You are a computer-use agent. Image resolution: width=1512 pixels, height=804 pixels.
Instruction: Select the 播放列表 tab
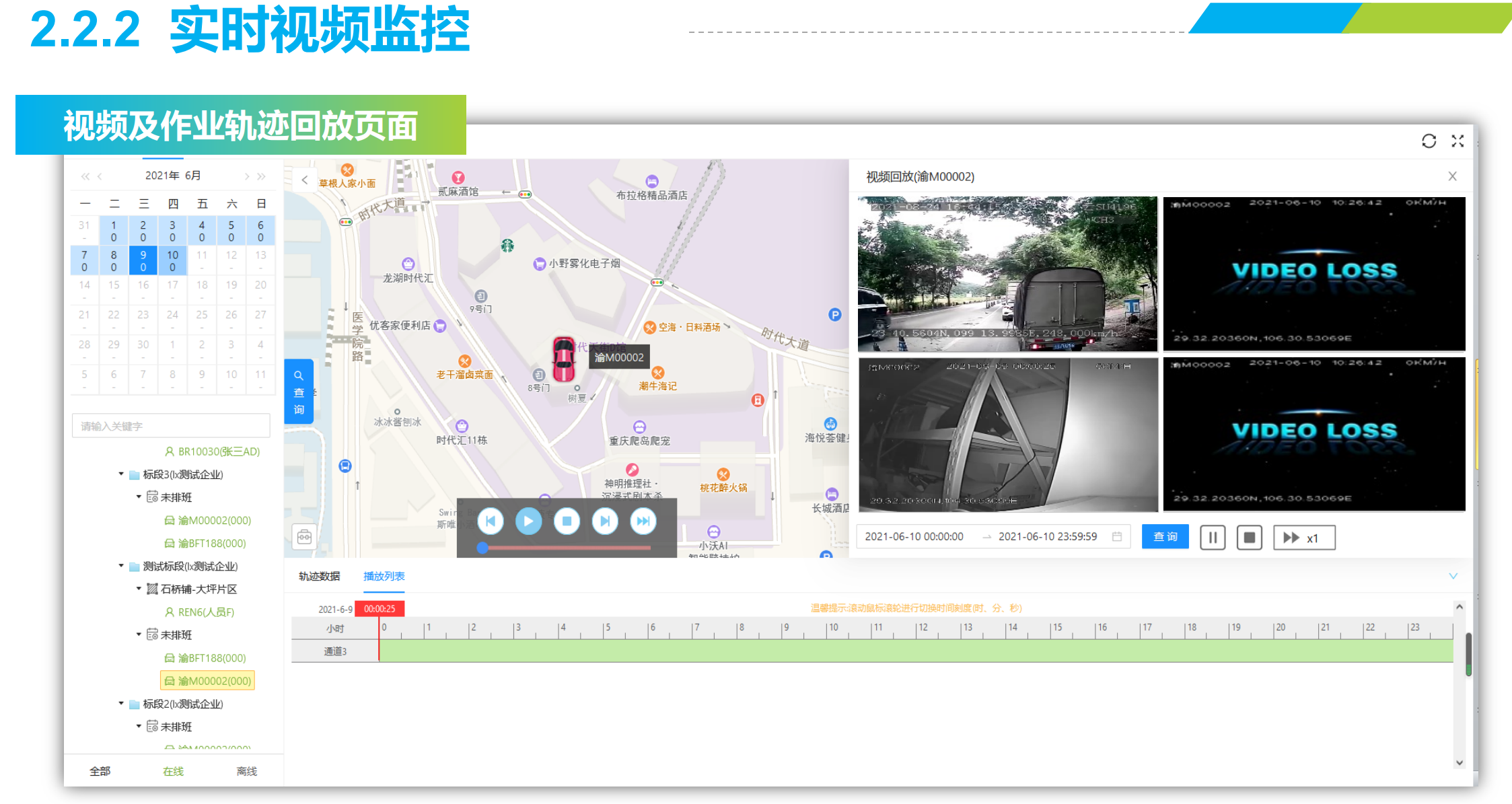[384, 576]
